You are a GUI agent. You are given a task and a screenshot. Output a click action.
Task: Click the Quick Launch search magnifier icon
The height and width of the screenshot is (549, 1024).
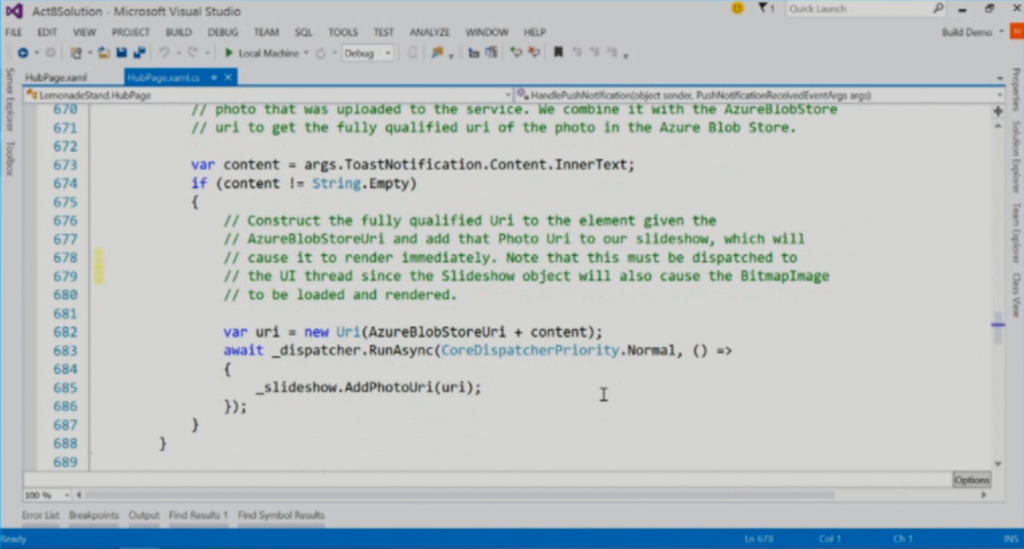pyautogui.click(x=938, y=8)
